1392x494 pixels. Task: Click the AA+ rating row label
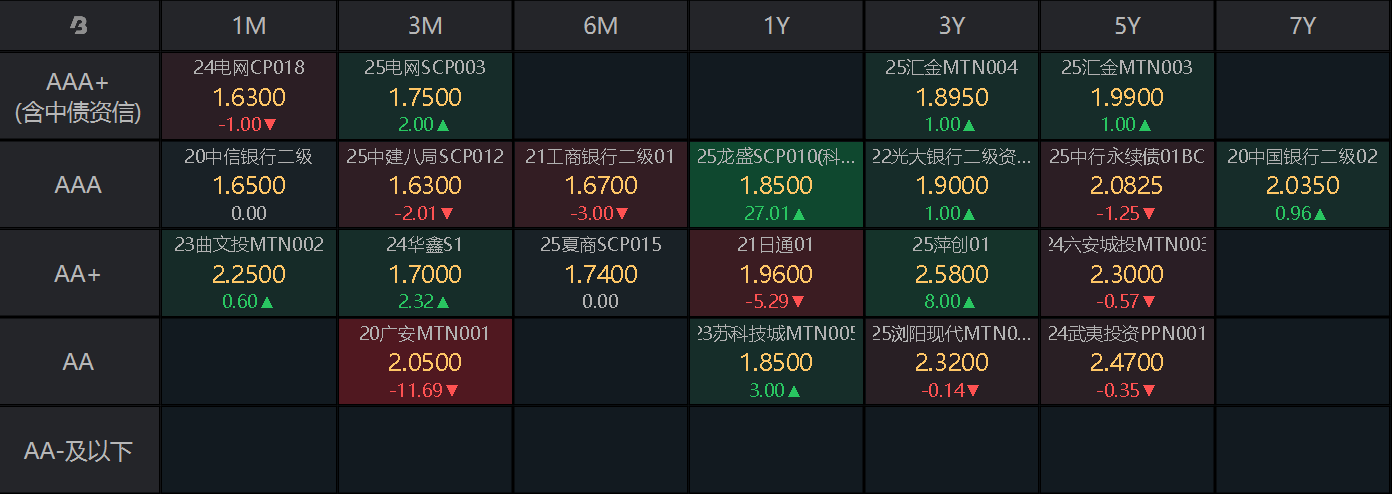79,273
